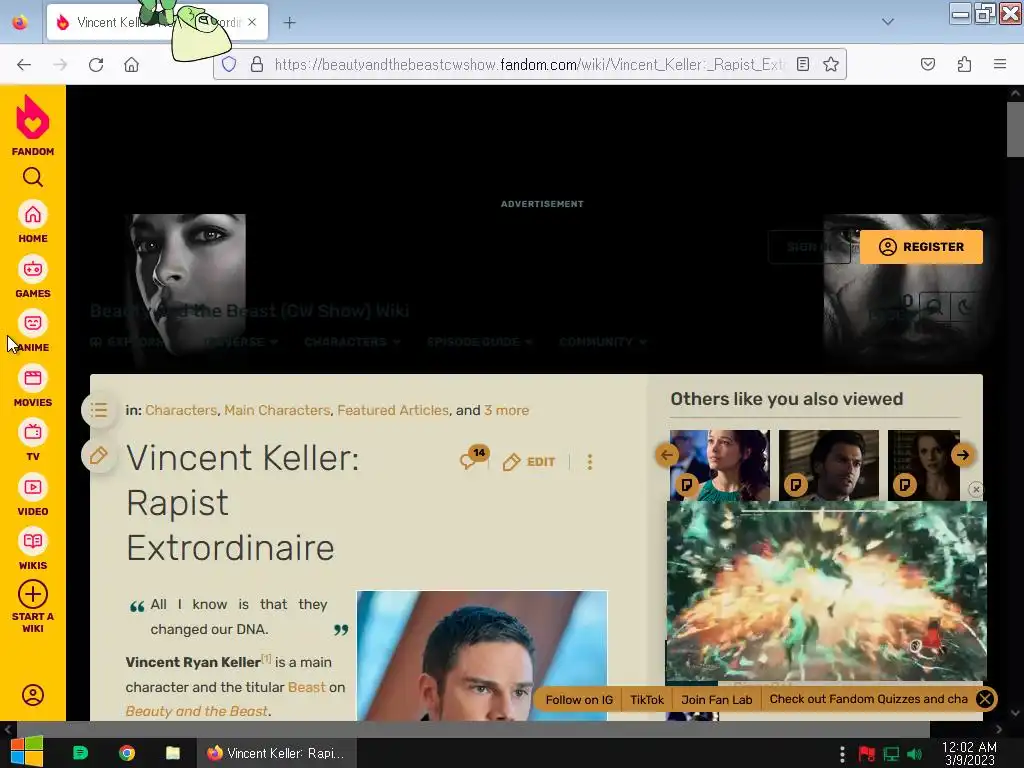Open the Main Characters category link
This screenshot has width=1024, height=768.
pos(277,410)
